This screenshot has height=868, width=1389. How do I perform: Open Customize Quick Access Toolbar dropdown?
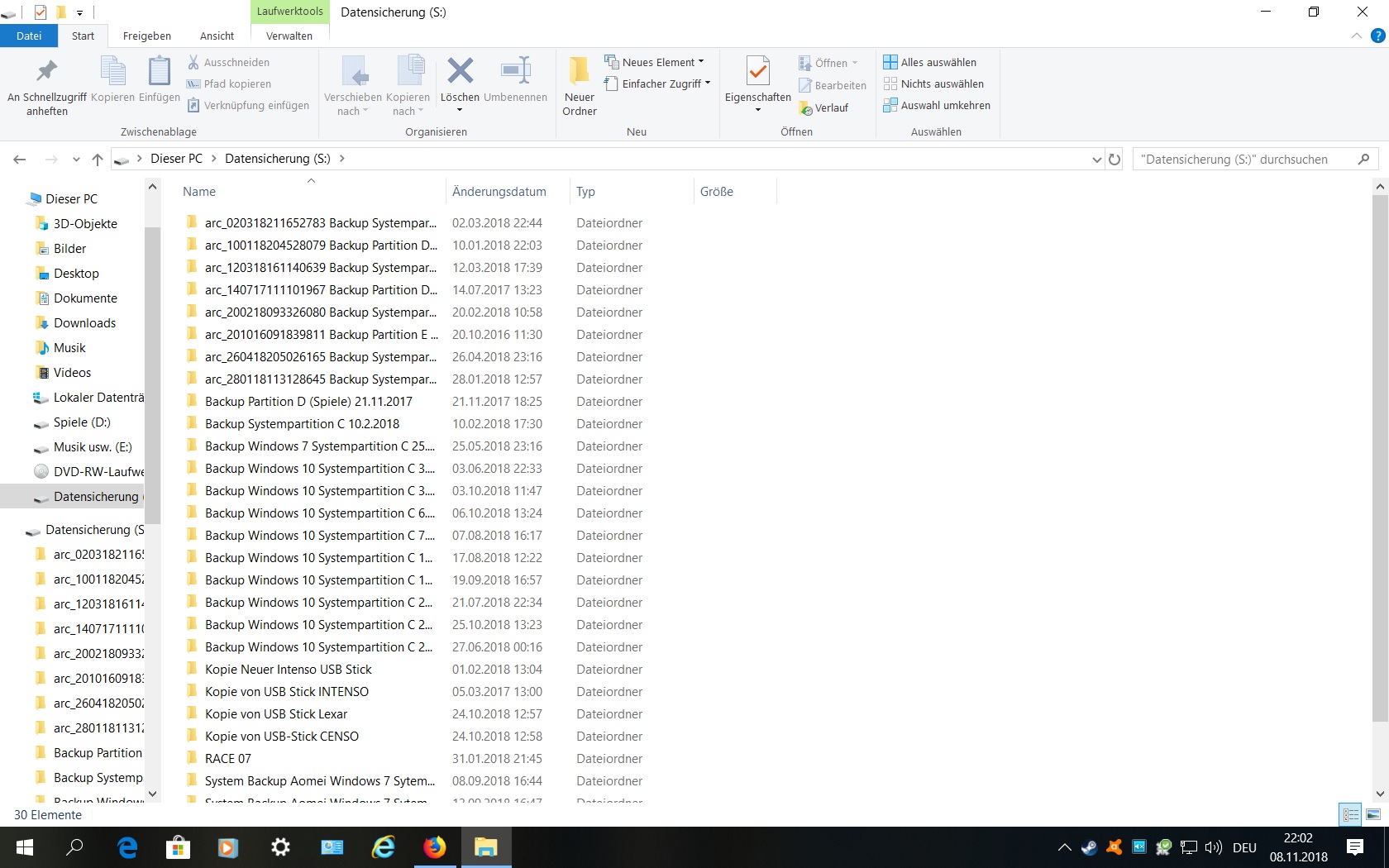click(79, 12)
